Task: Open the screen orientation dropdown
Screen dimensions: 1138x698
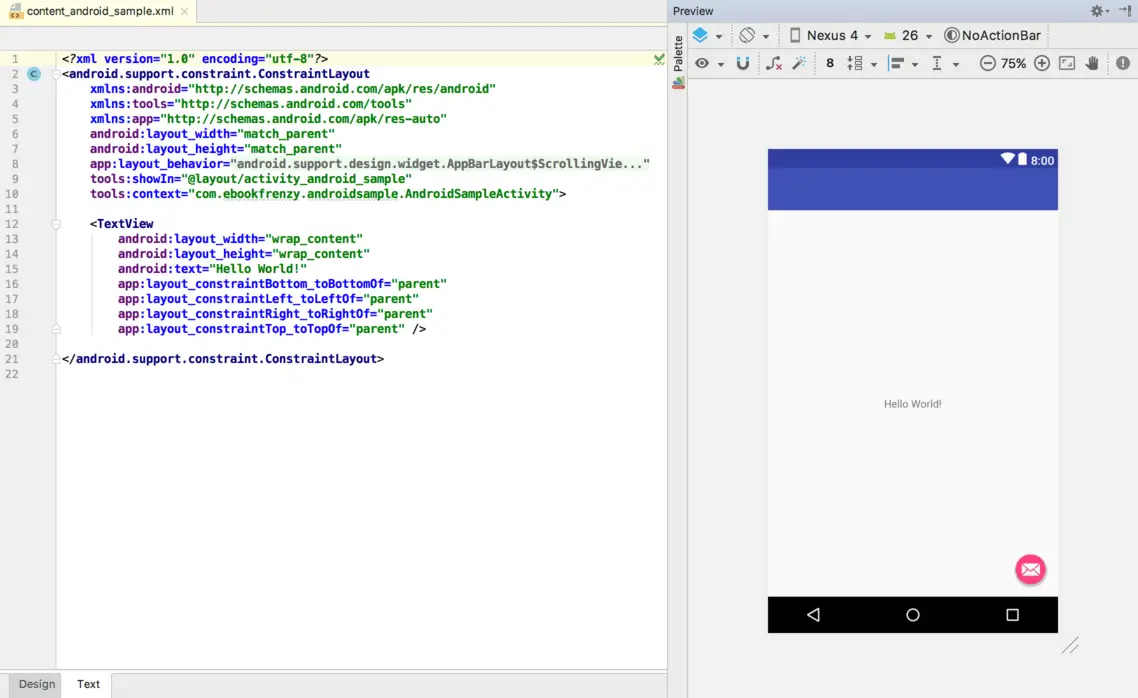Action: (x=753, y=35)
